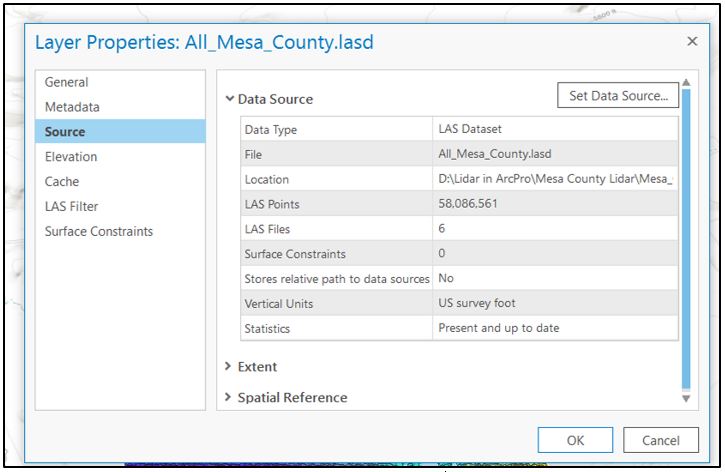Click the Statistics label cell
Viewport: 725px width, 472px height.
[337, 328]
